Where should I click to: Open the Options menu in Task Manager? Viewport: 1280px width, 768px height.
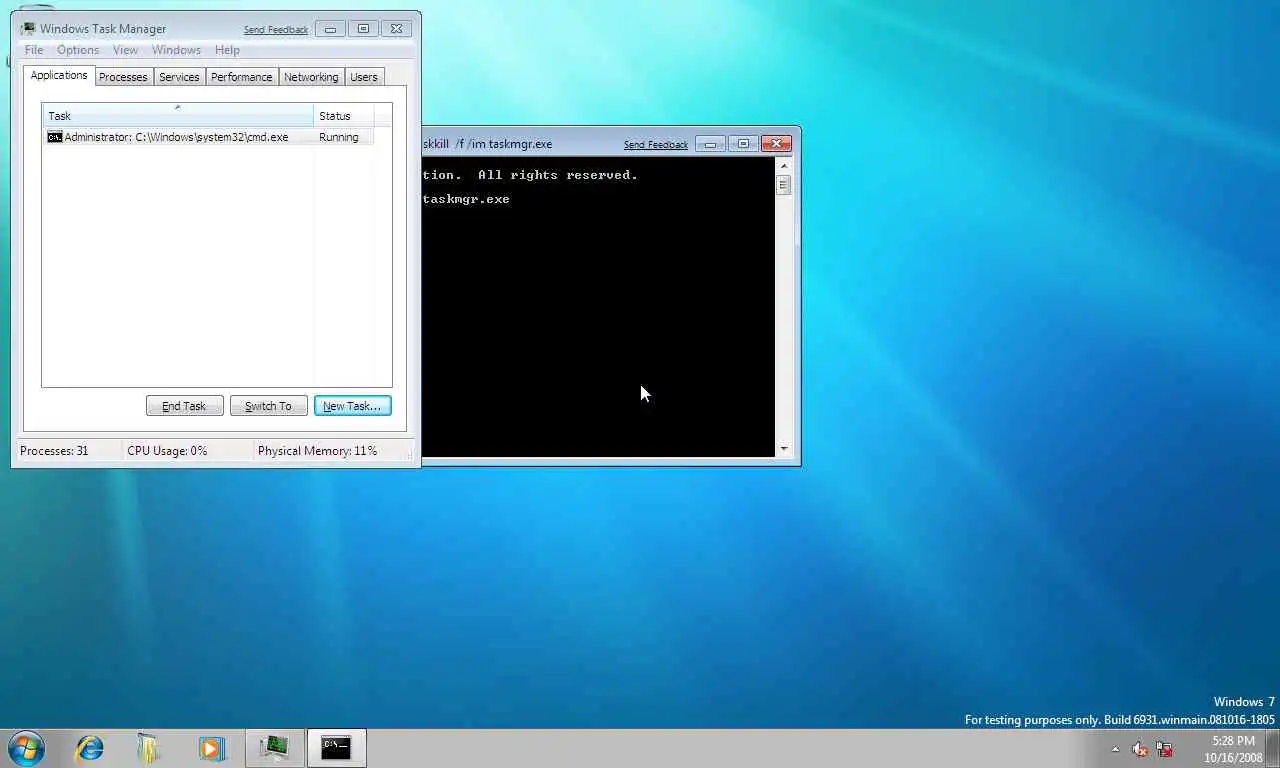click(78, 50)
